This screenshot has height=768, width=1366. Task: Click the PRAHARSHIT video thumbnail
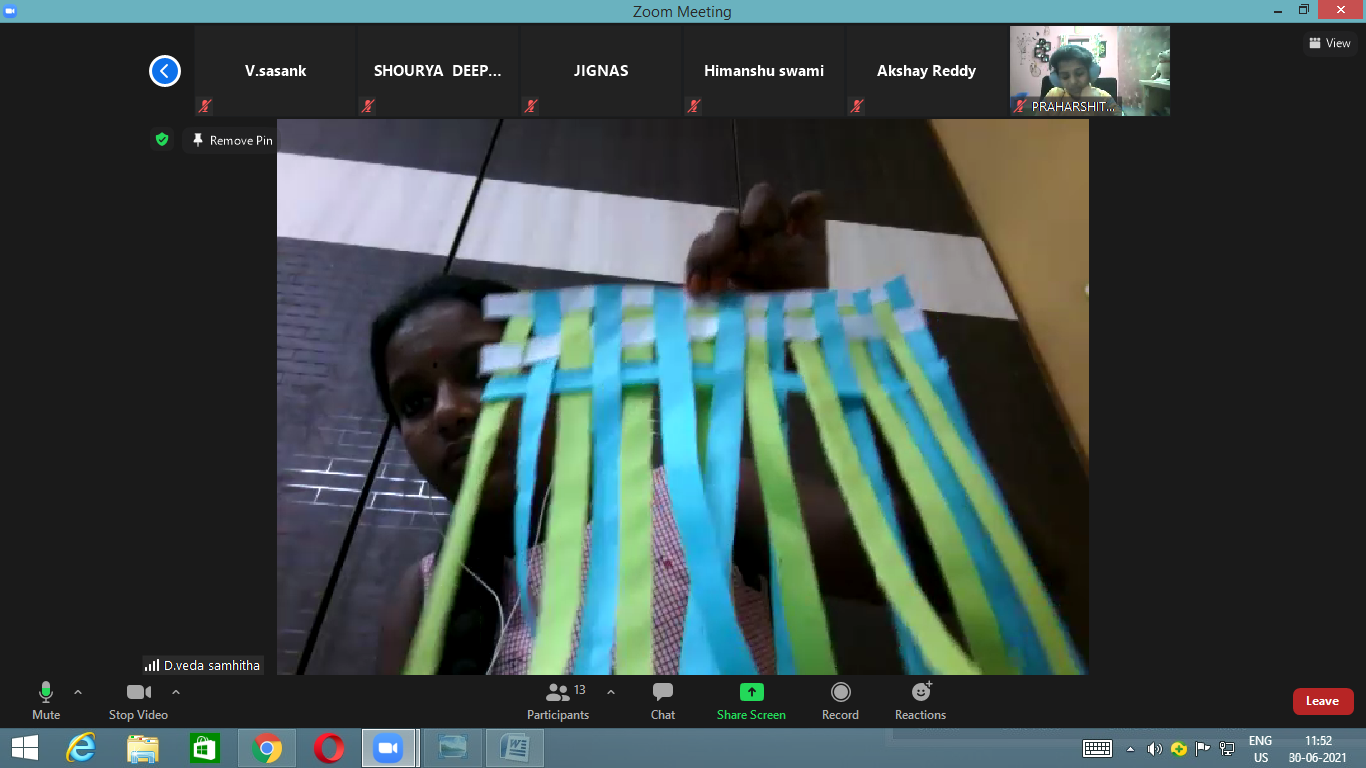click(x=1090, y=71)
